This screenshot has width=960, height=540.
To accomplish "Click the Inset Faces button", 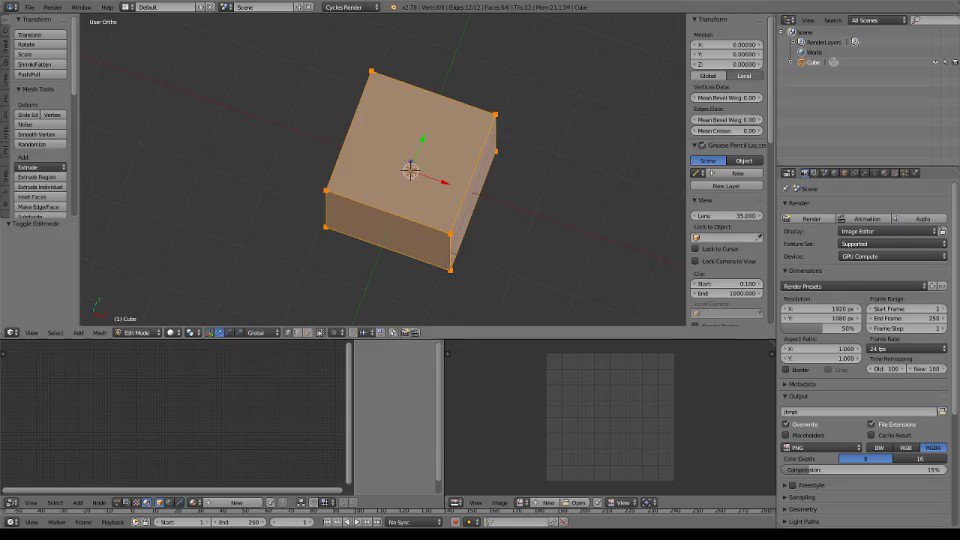I will coord(40,197).
